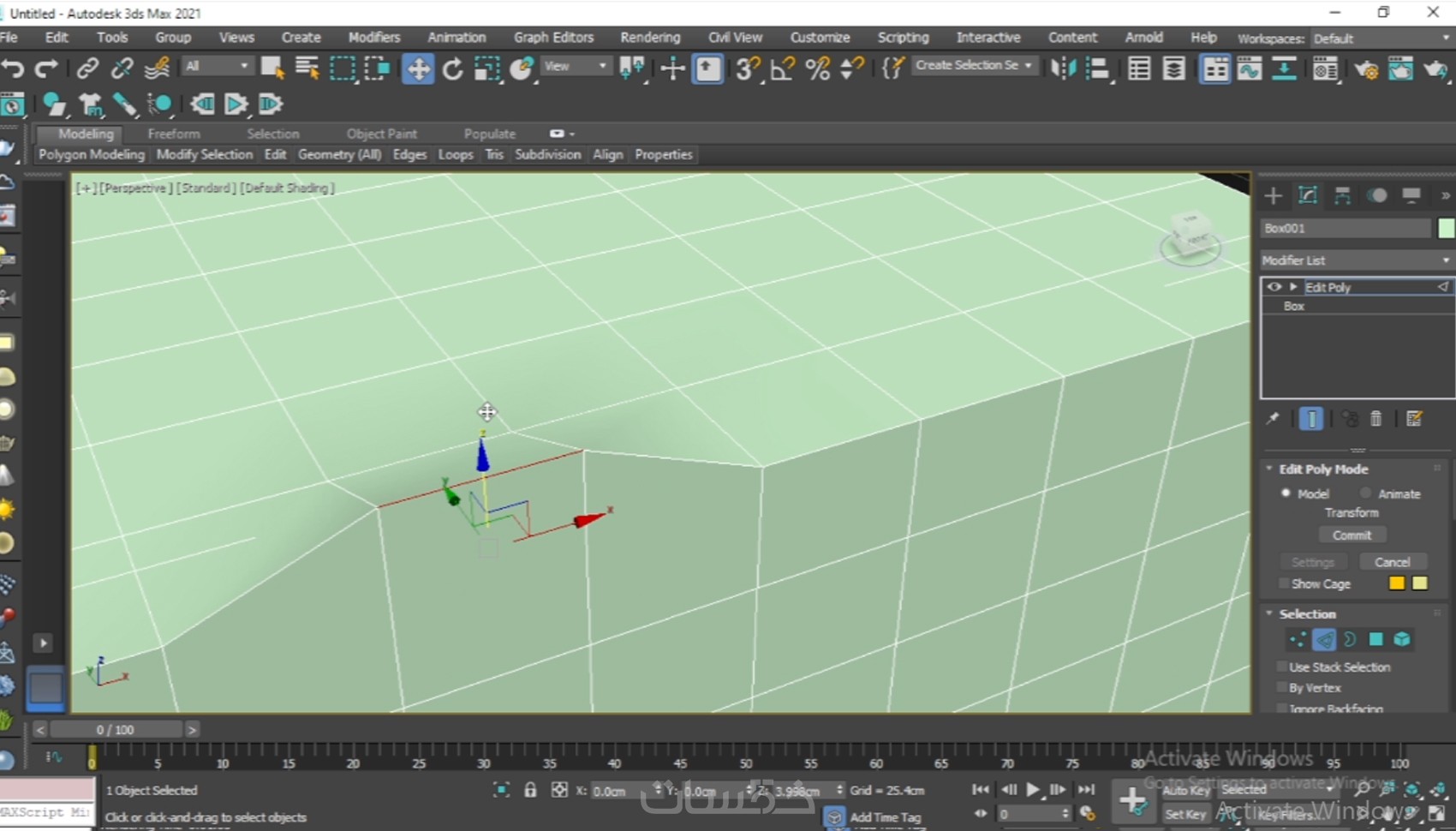Select Polygon sub-object level icon
This screenshot has width=1456, height=831.
[x=1375, y=639]
